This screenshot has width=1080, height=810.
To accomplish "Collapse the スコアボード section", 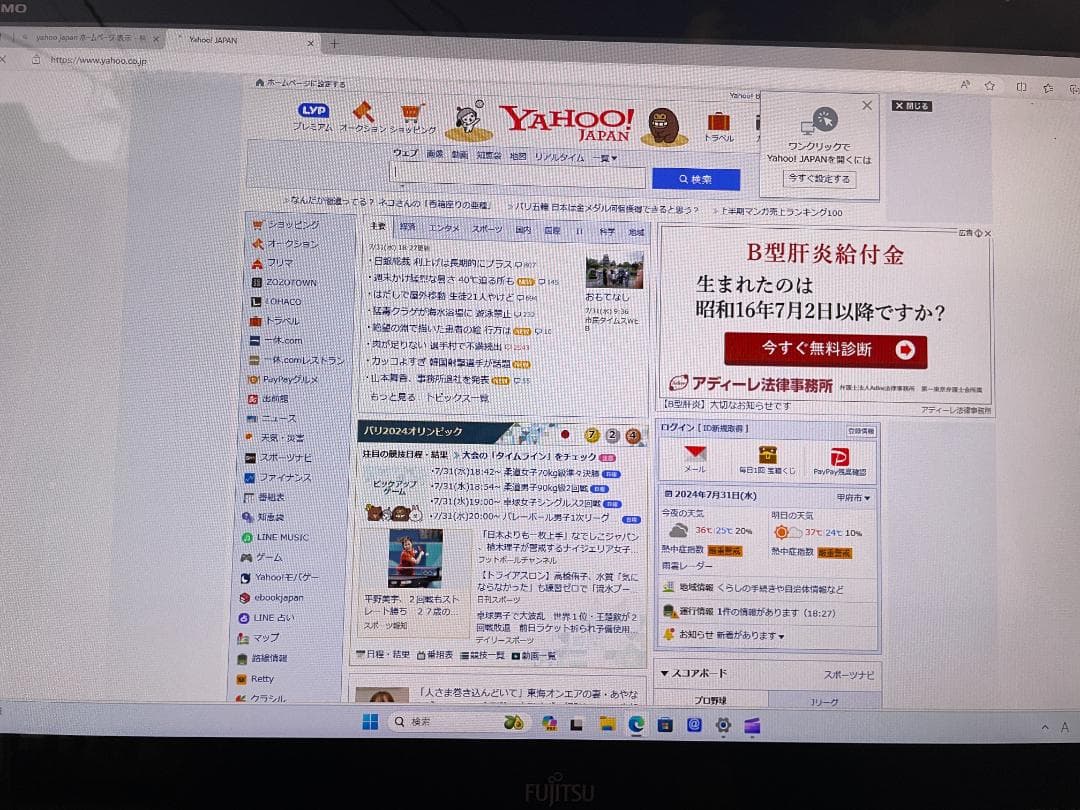I will [666, 673].
